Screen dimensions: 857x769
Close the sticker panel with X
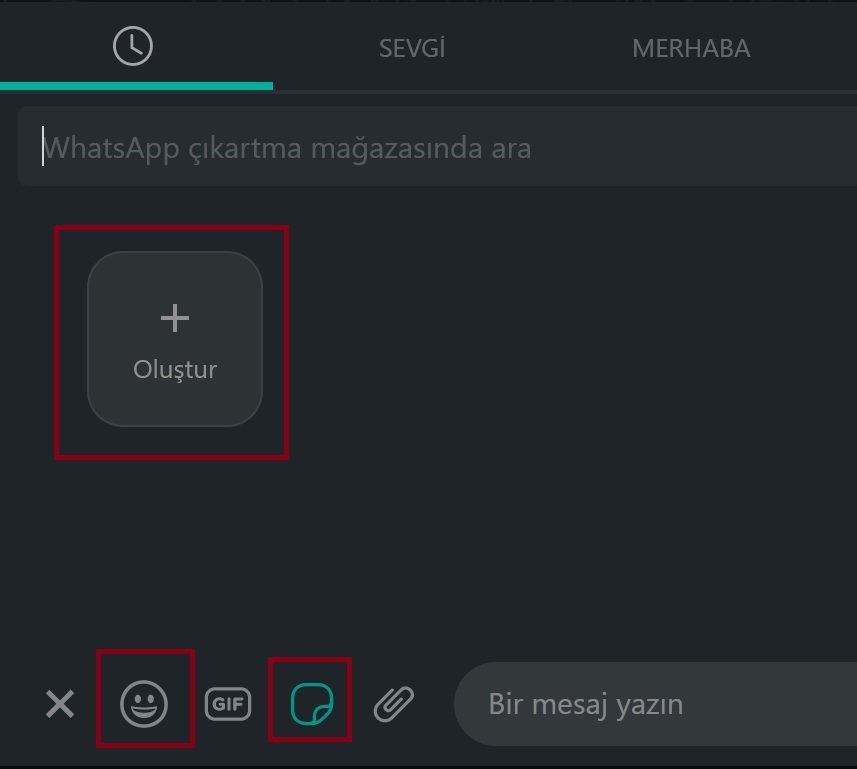click(60, 704)
